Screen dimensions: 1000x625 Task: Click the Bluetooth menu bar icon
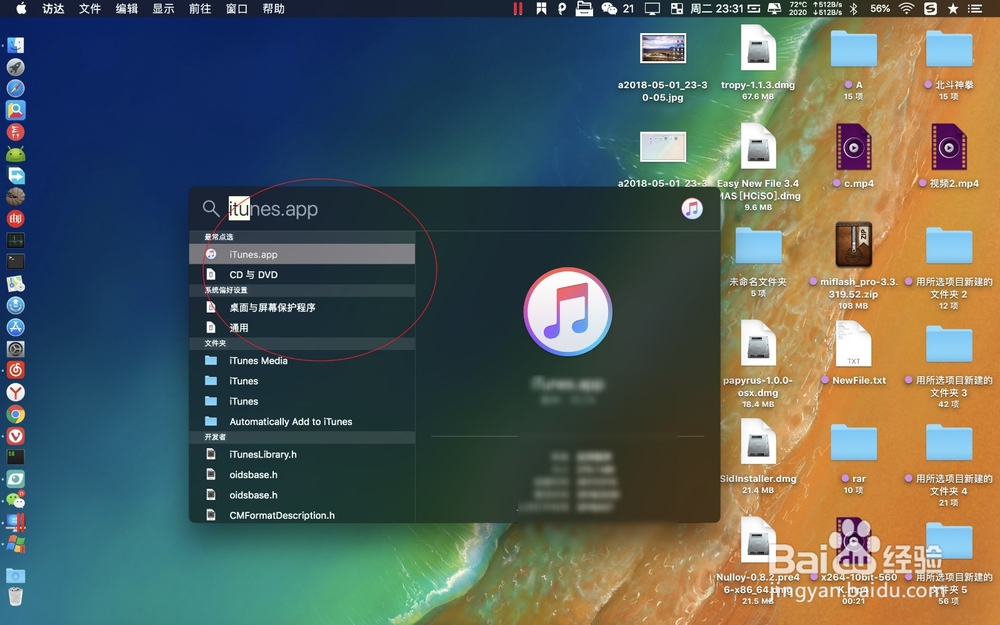click(x=854, y=8)
